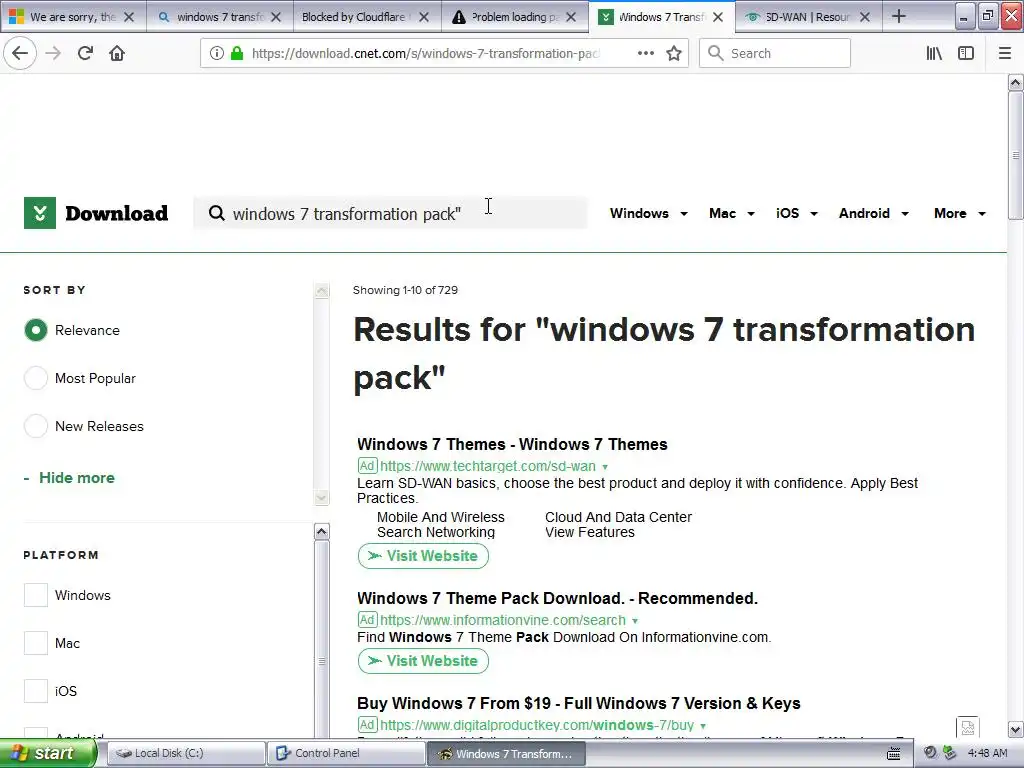Screen dimensions: 1024x768
Task: Show site information icon in address bar
Action: (216, 53)
